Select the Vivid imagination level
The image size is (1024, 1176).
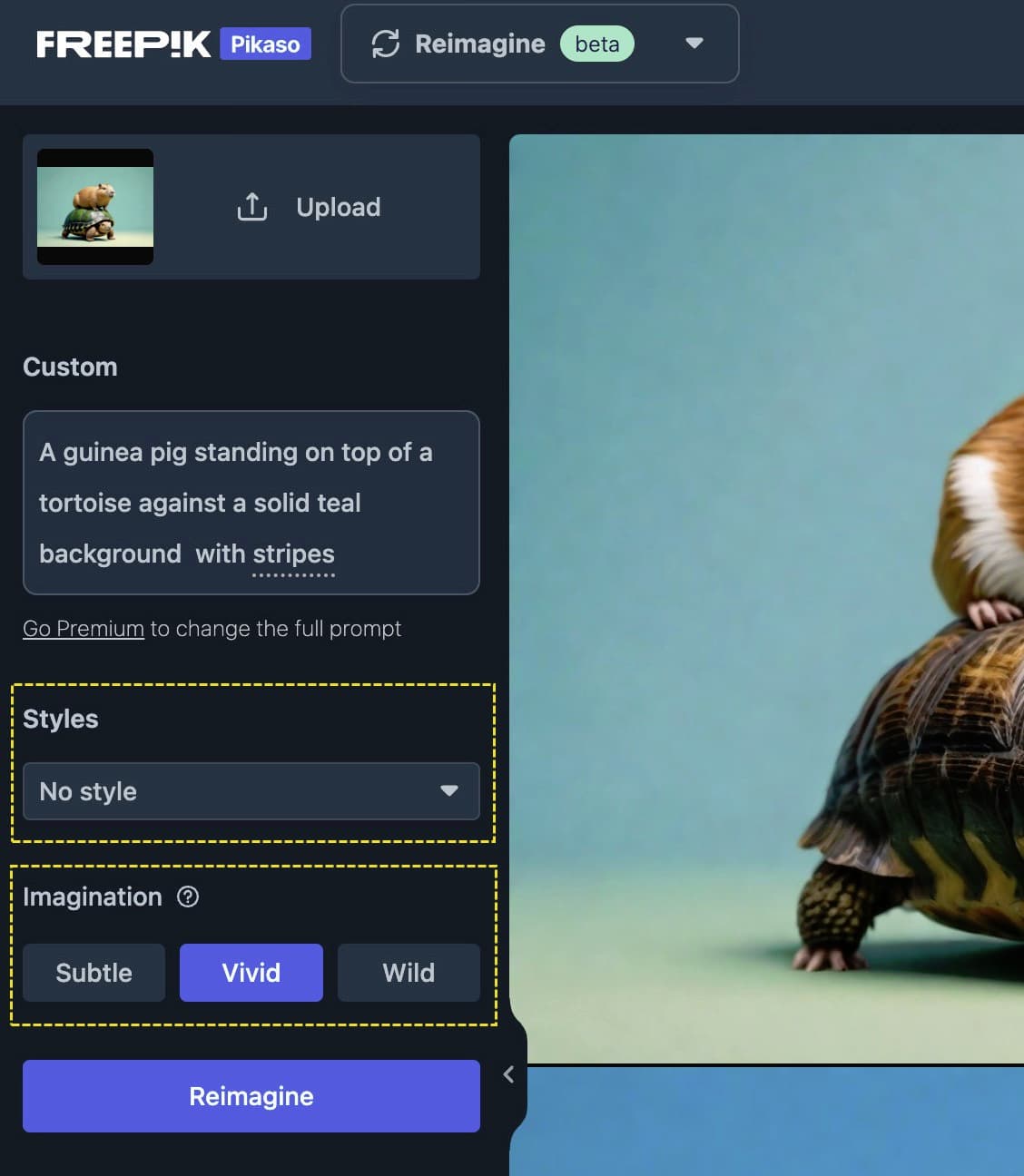point(251,973)
